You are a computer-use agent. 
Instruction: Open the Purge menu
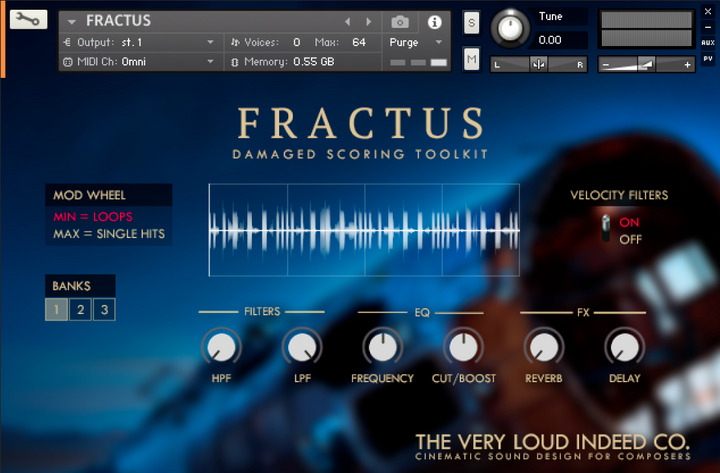pyautogui.click(x=416, y=42)
